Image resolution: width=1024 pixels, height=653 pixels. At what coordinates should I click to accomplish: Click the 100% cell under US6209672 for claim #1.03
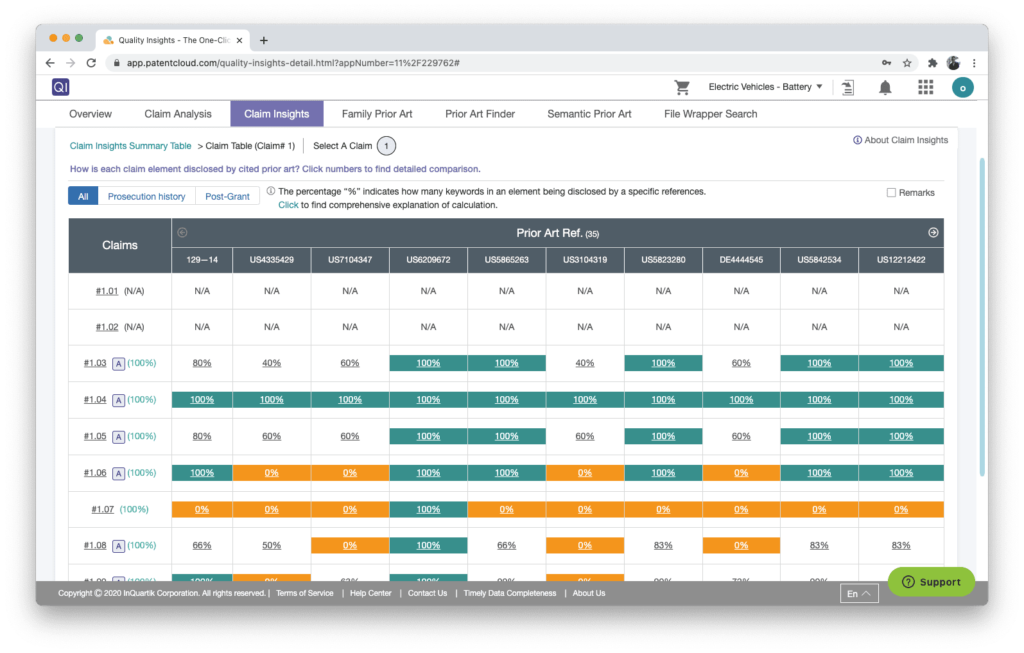(x=428, y=362)
